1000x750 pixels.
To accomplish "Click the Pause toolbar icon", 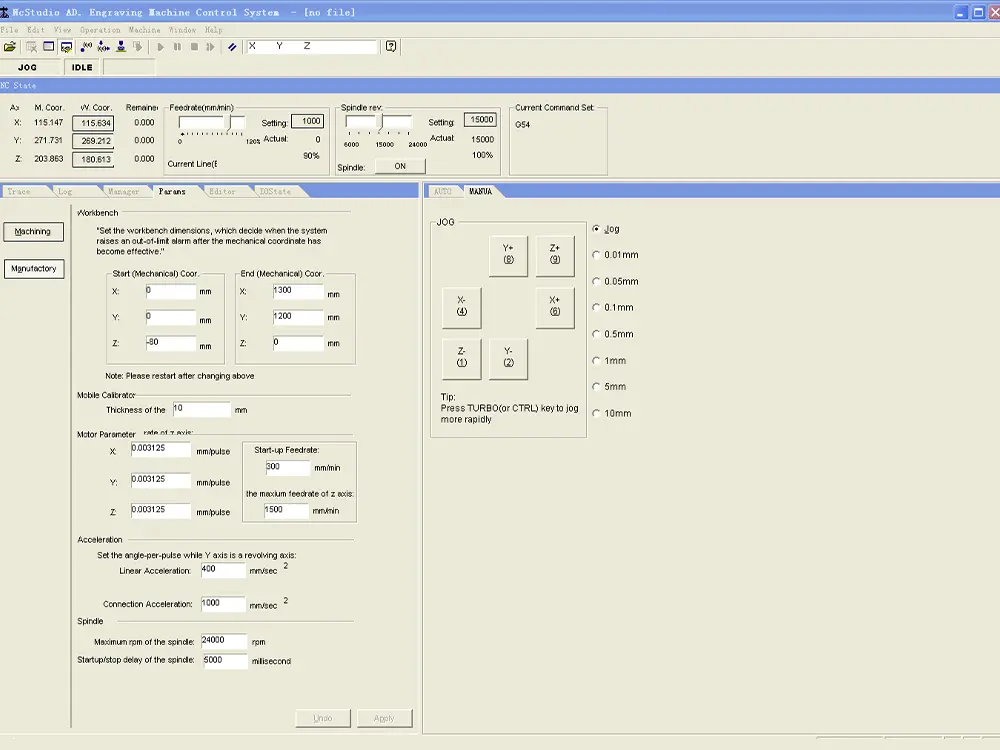I will click(178, 46).
